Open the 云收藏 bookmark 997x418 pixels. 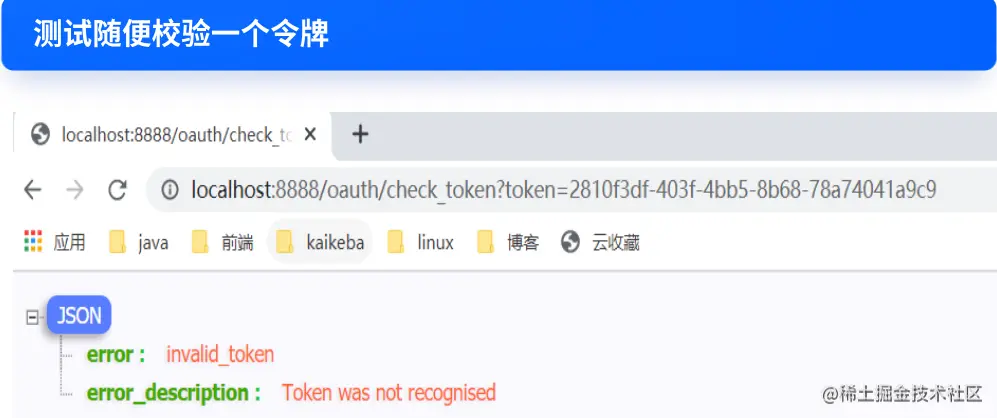point(600,242)
